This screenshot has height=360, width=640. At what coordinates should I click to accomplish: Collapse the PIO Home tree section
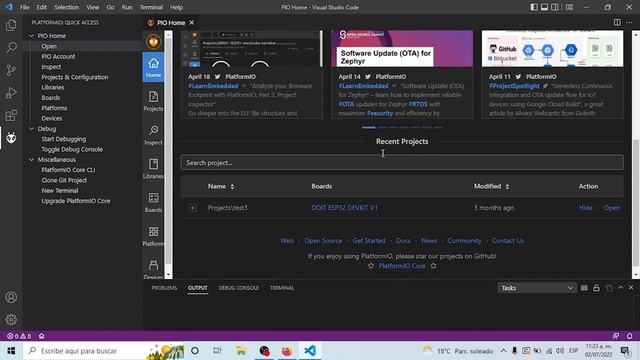click(x=31, y=36)
